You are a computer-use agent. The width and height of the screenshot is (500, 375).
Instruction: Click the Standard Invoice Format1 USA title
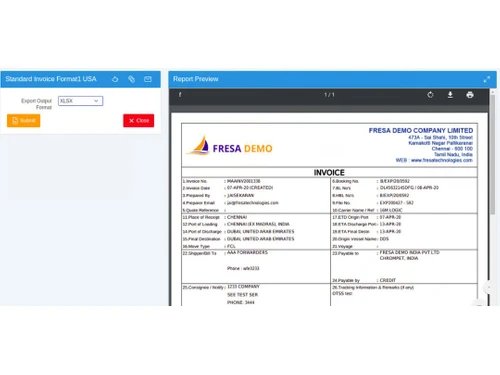pos(51,79)
